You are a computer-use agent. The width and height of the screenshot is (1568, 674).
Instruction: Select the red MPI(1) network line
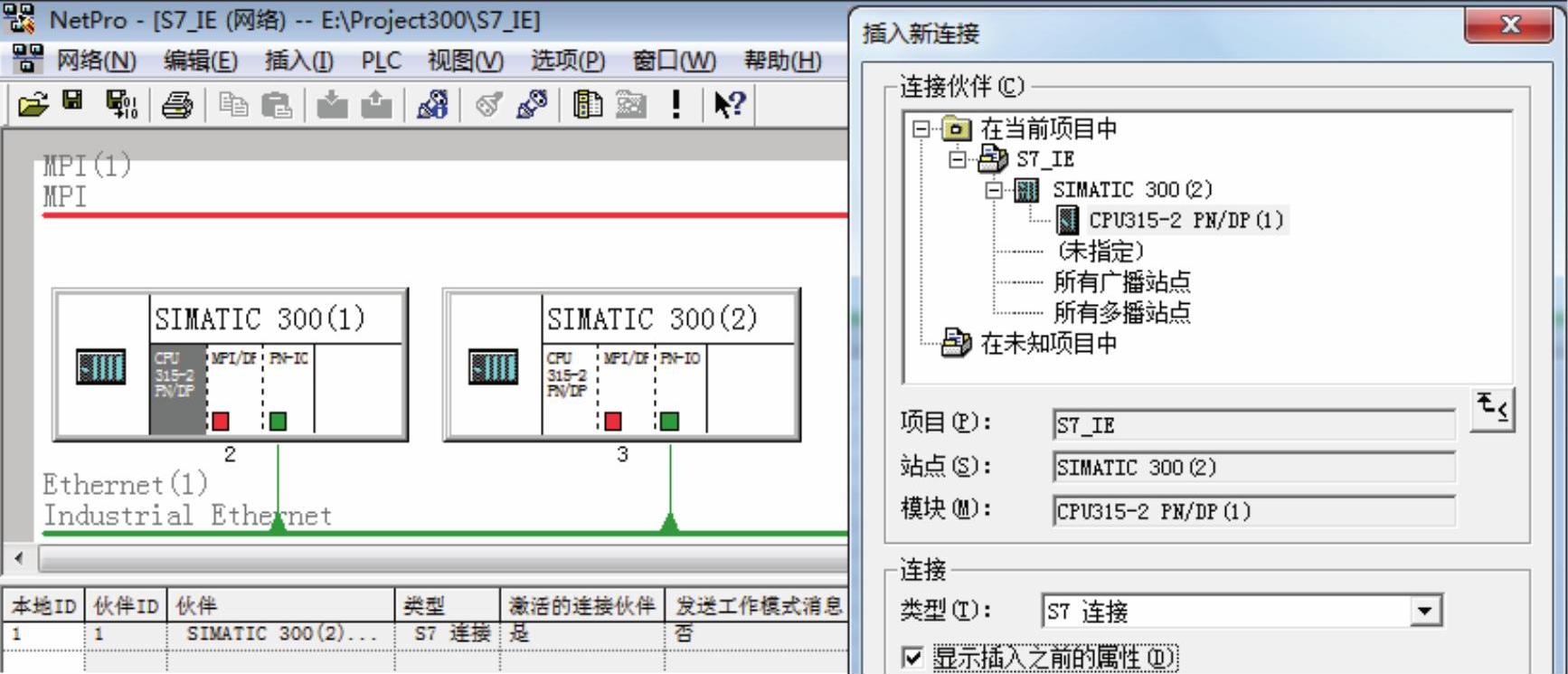[444, 216]
